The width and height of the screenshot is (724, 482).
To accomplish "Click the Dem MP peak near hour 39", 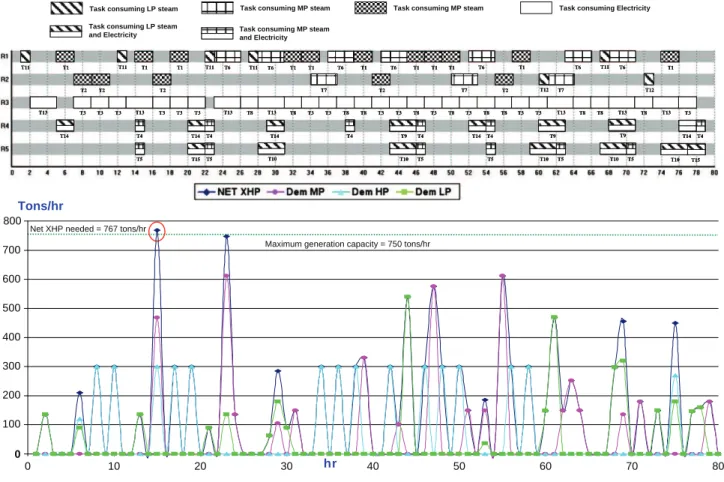I will pyautogui.click(x=364, y=358).
